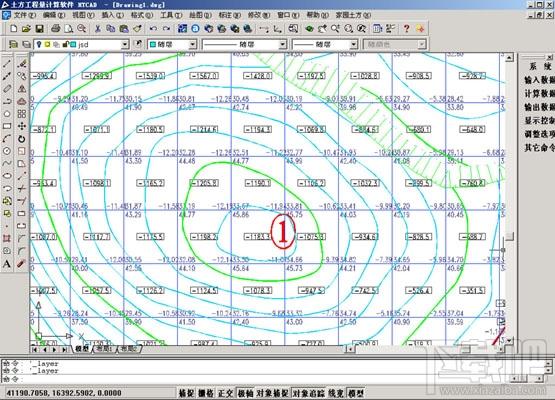Open Help with the red question mark
Screen dimensions: 555x400
pyautogui.click(x=406, y=29)
